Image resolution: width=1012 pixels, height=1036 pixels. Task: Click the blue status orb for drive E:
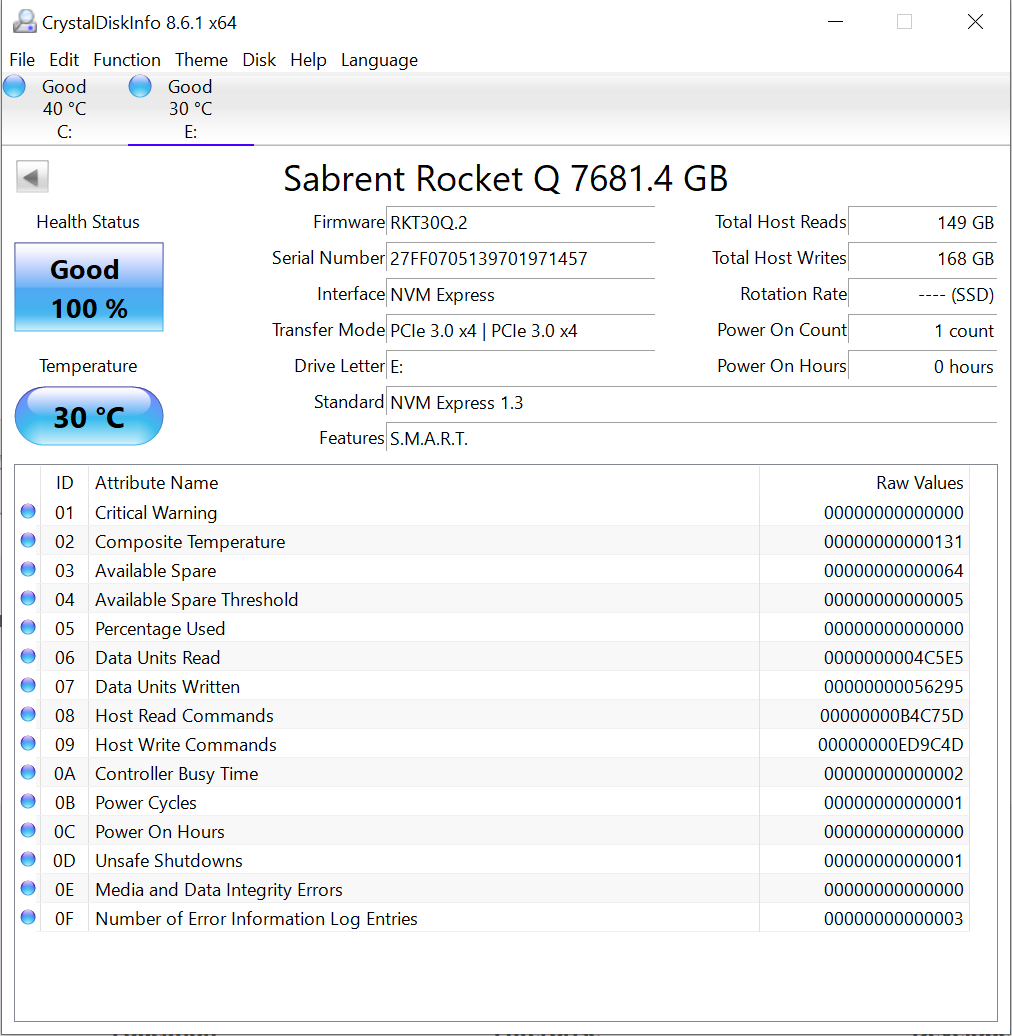pyautogui.click(x=141, y=87)
